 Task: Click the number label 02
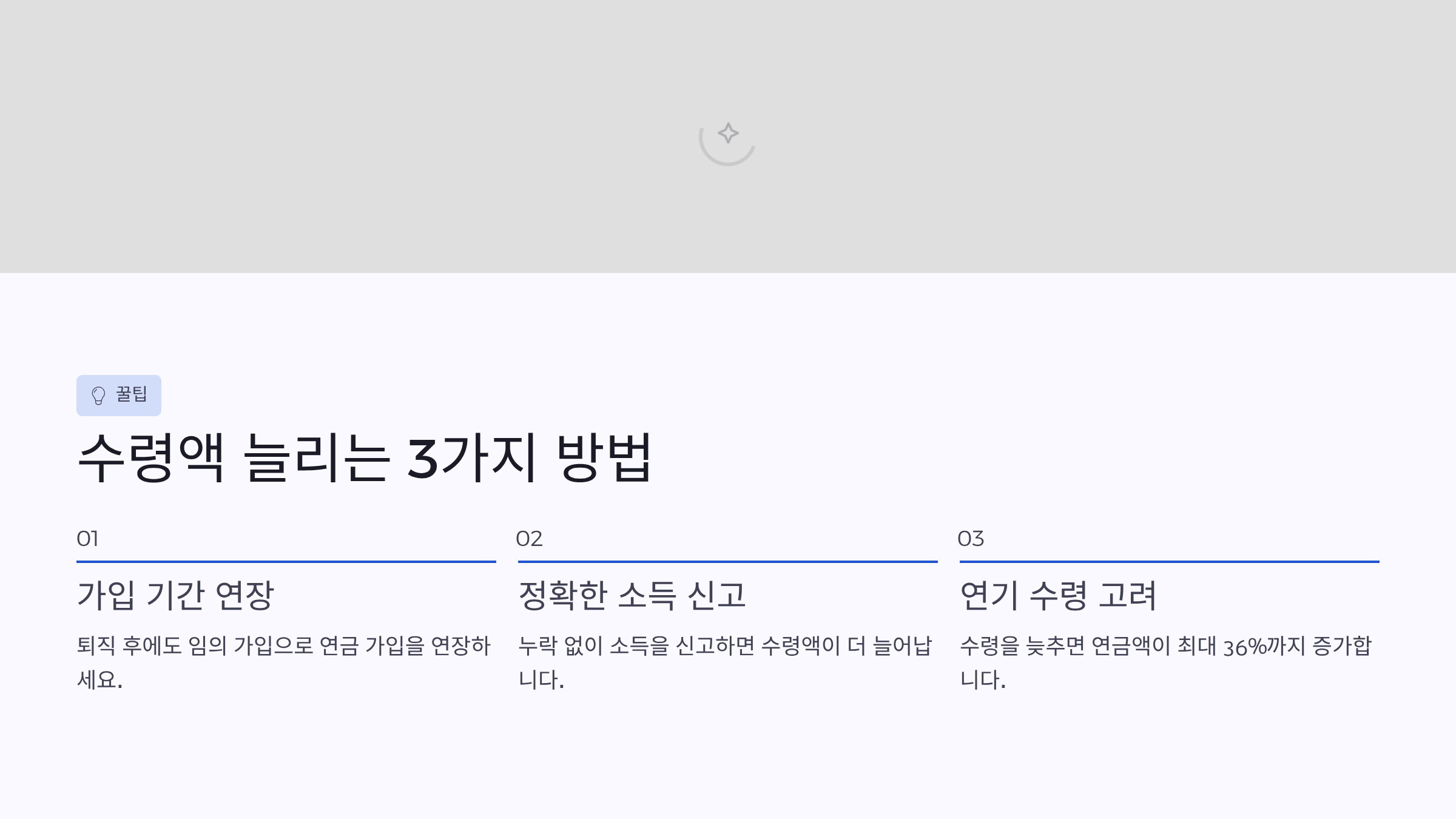pyautogui.click(x=528, y=539)
